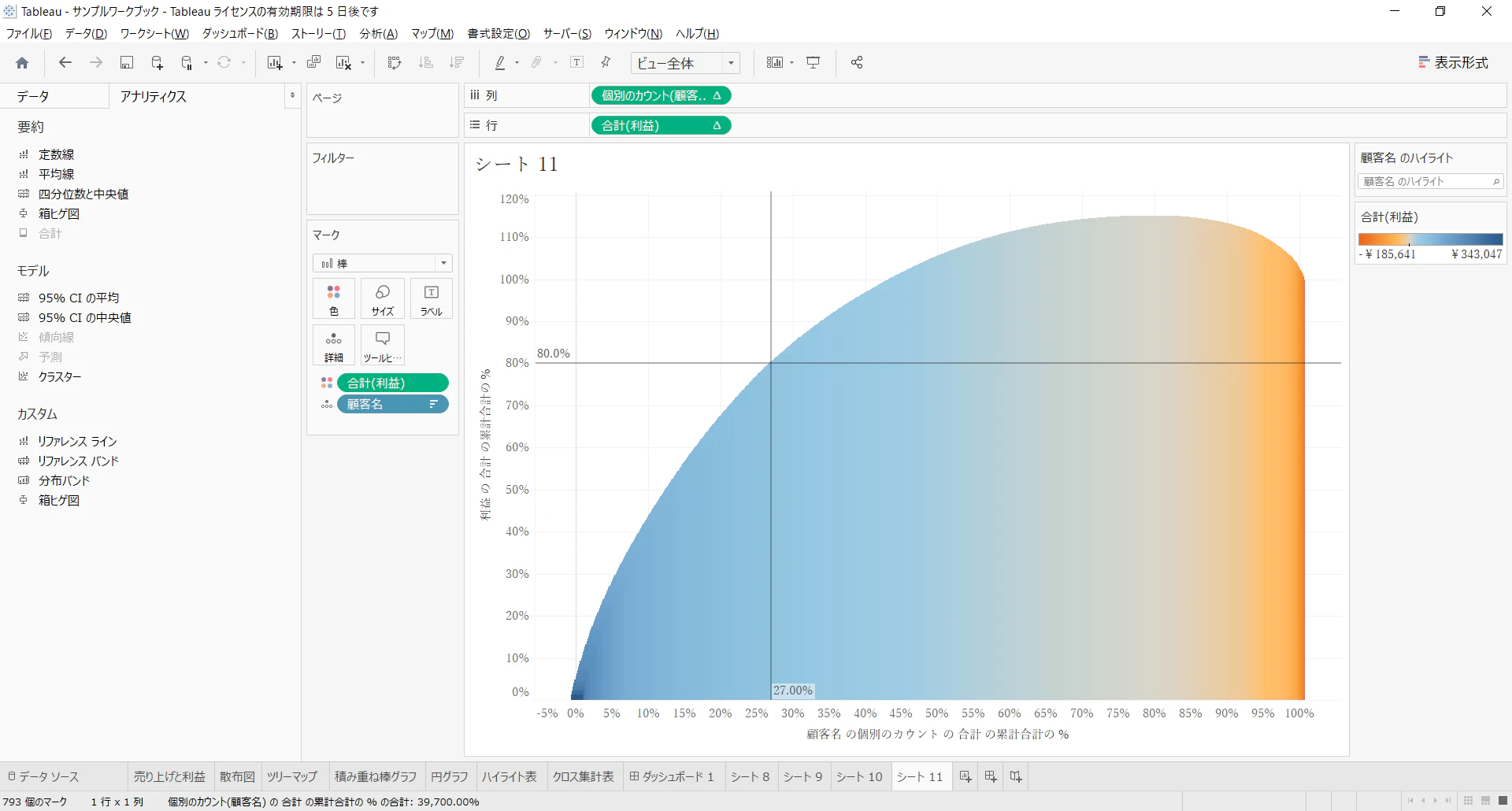1512x811 pixels.
Task: Open the data pane options dropdown arrow
Action: [292, 96]
